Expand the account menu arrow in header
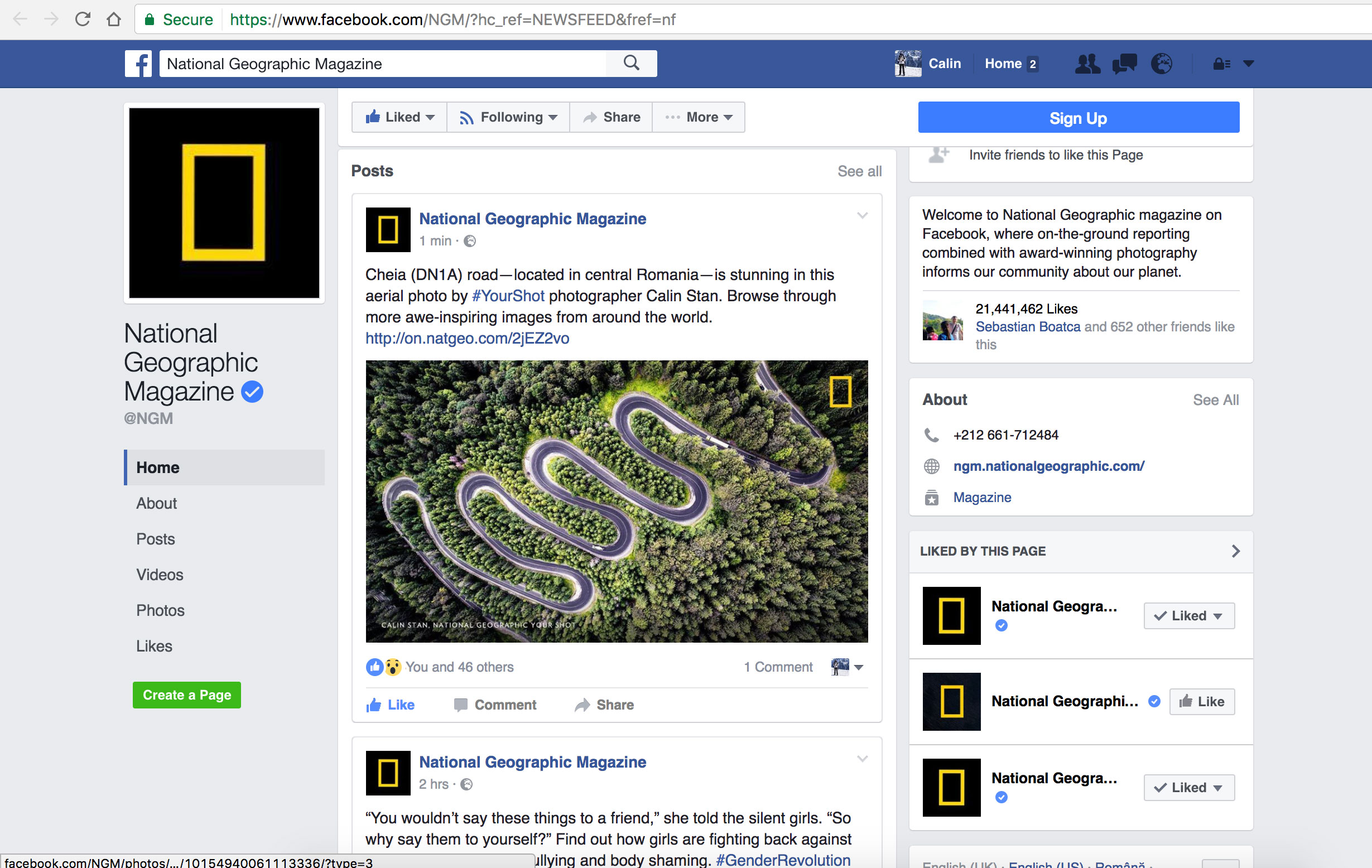The height and width of the screenshot is (868, 1372). (1248, 64)
